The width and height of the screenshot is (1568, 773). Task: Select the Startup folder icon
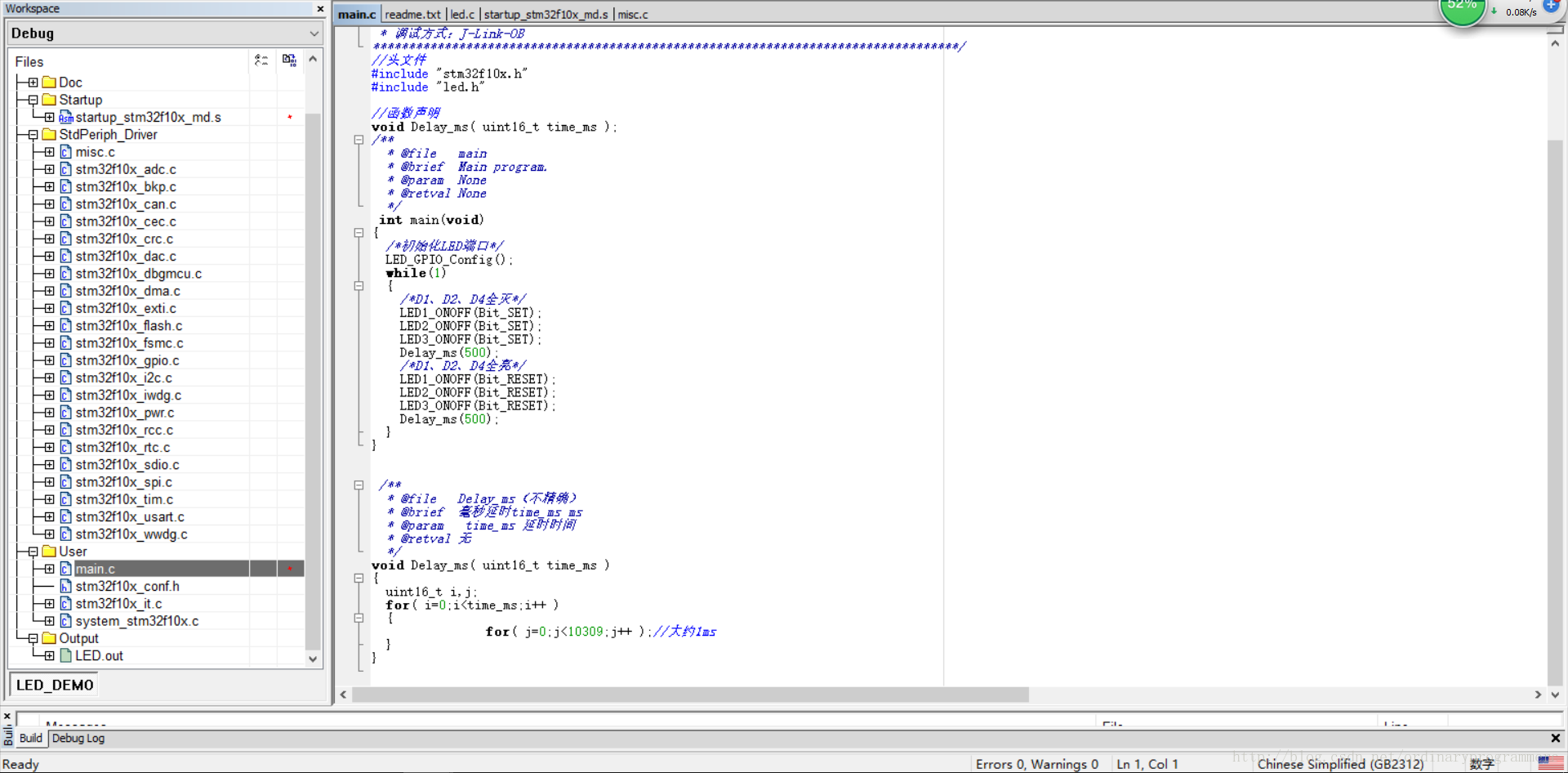tap(49, 100)
